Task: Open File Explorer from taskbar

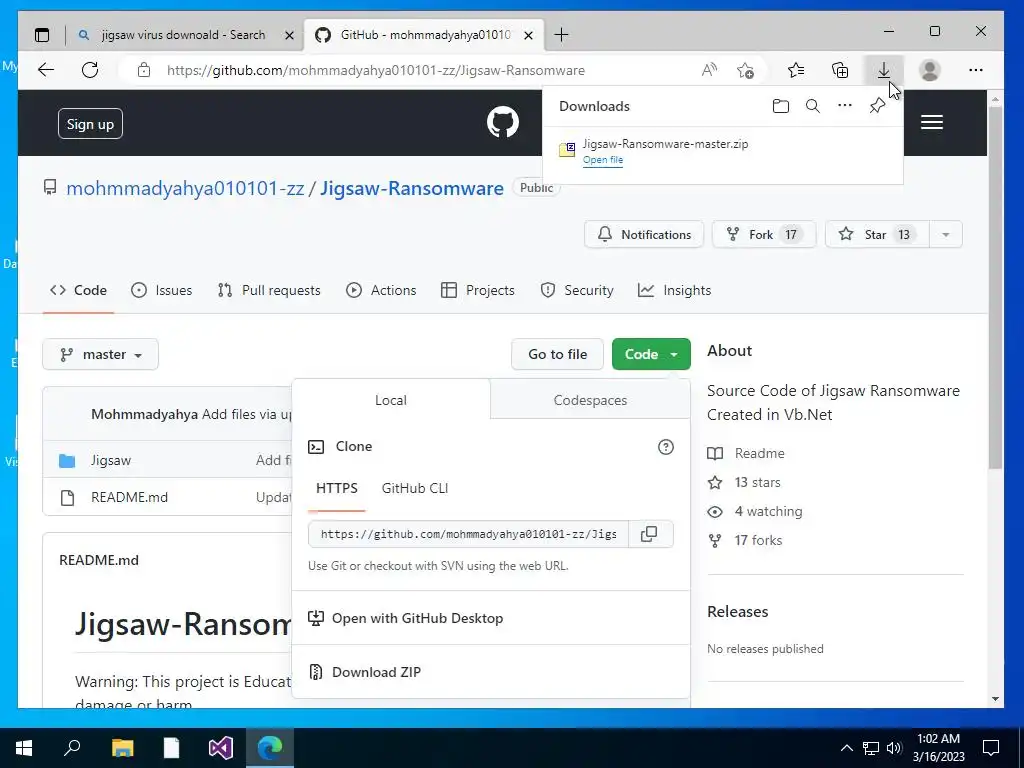Action: pyautogui.click(x=122, y=748)
